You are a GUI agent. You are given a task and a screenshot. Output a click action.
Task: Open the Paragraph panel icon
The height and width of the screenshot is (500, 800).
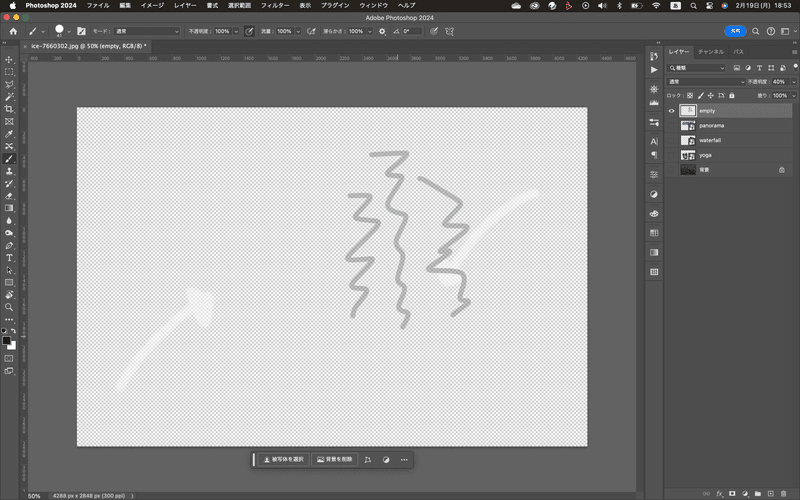[654, 155]
